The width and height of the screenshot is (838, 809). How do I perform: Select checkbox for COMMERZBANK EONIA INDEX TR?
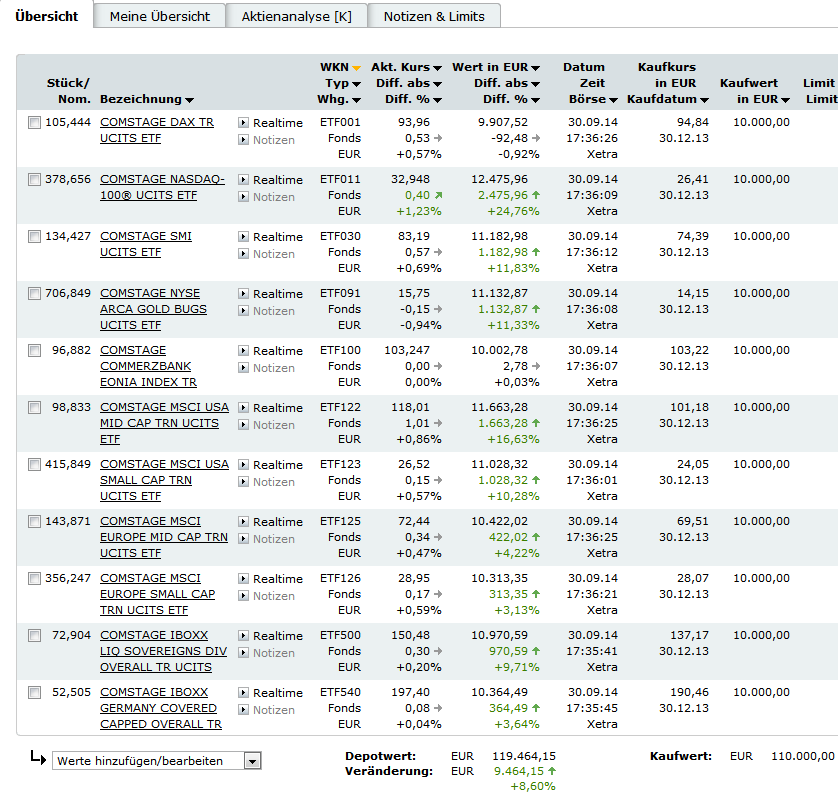click(x=34, y=351)
